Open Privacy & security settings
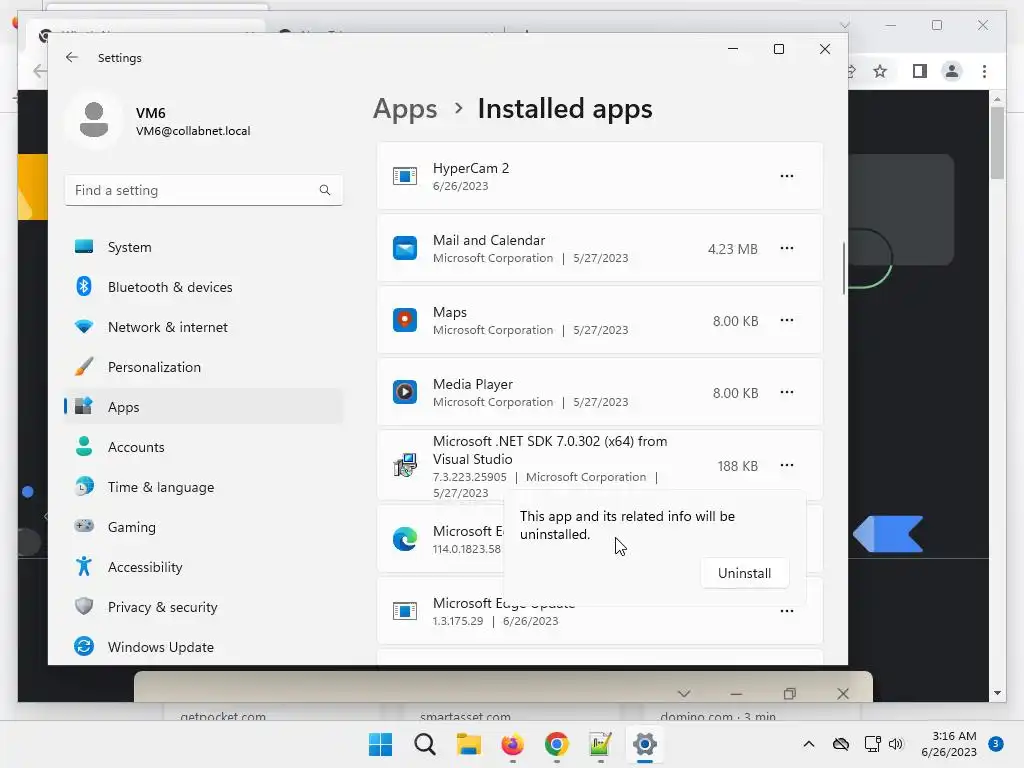Viewport: 1024px width, 768px height. [203, 607]
